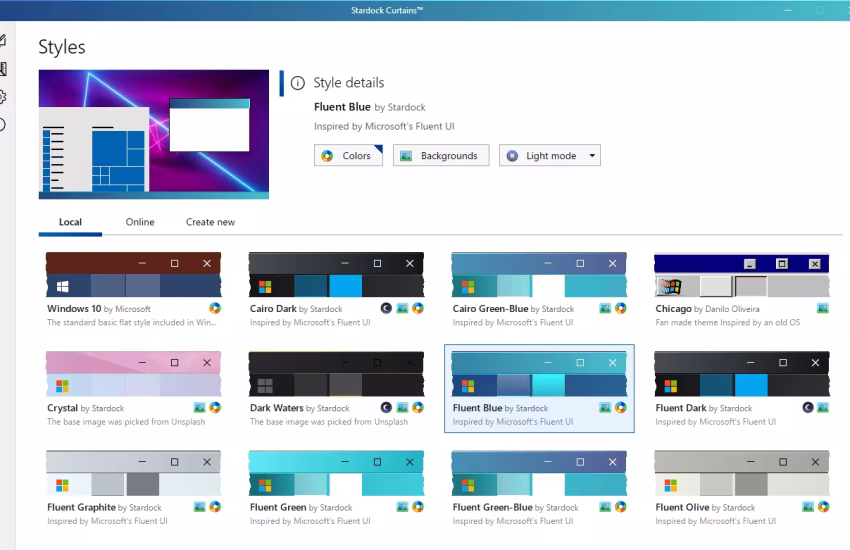Click the dark mode moon icon on Cairo Dark
This screenshot has height=550, width=850.
(386, 308)
